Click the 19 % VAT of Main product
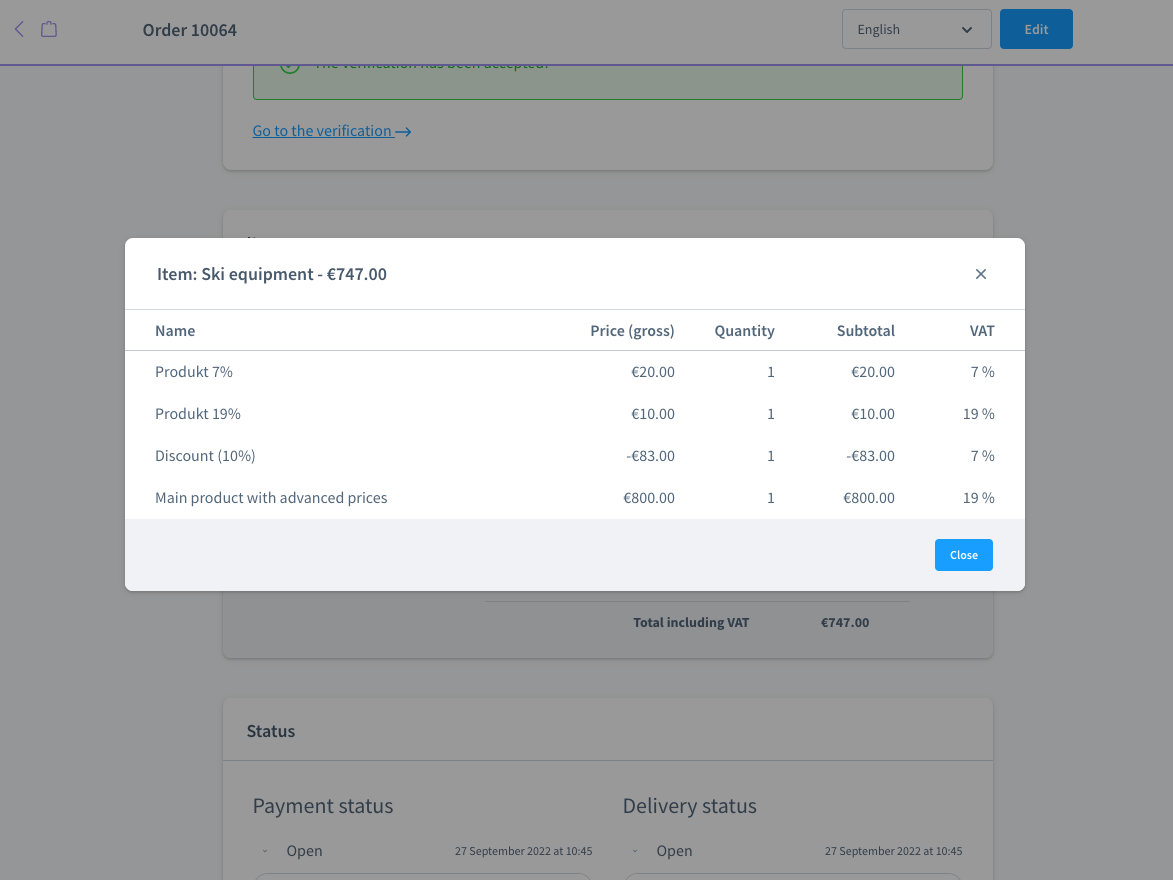Screen dimensions: 1173x880 tap(978, 498)
